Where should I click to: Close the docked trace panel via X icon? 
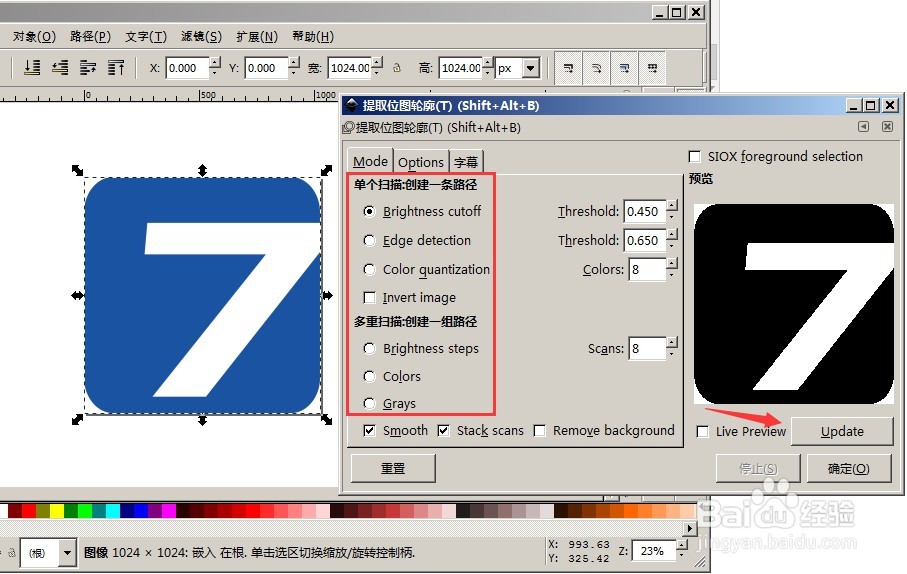click(887, 127)
